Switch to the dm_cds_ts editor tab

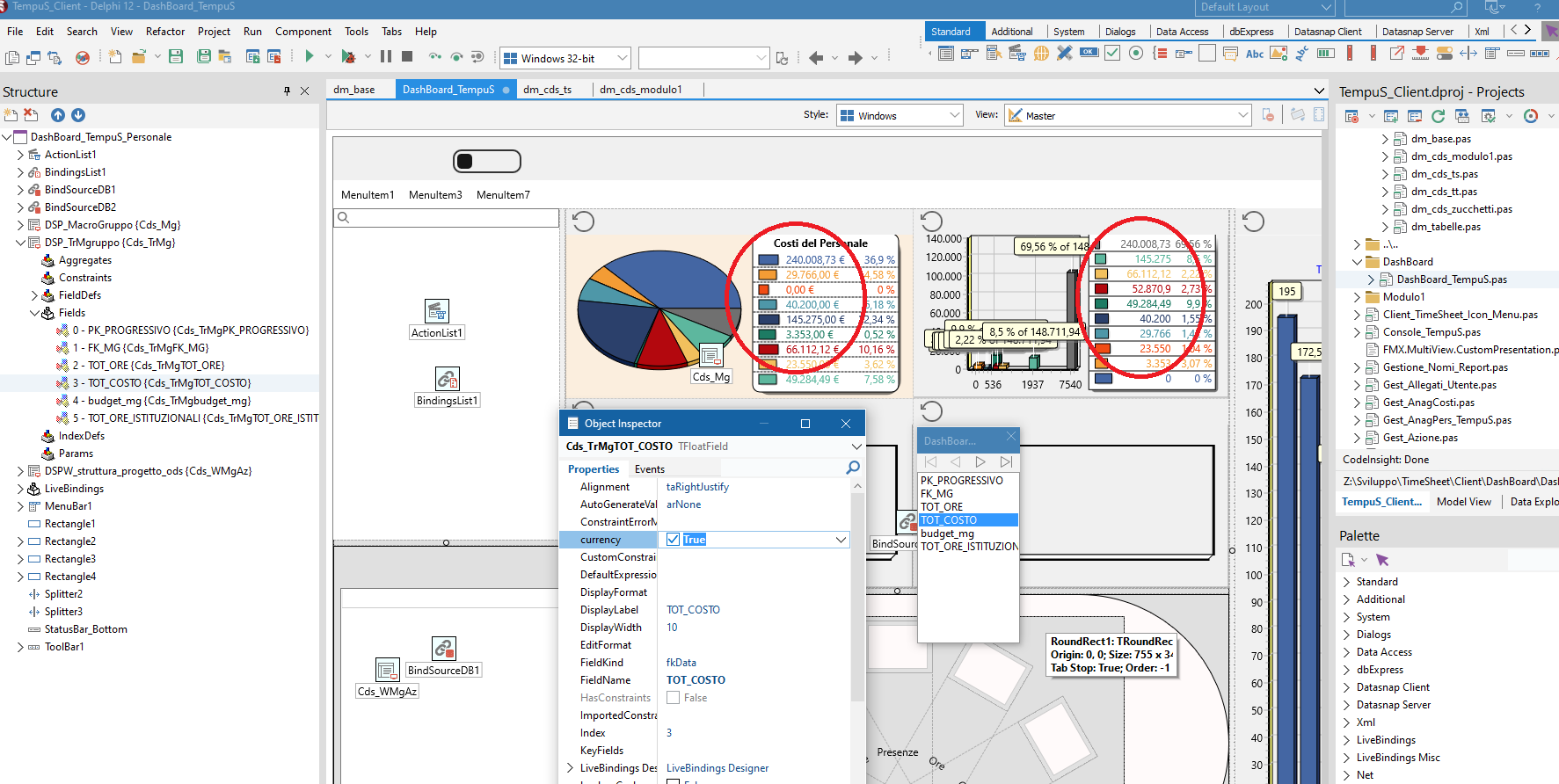(547, 90)
